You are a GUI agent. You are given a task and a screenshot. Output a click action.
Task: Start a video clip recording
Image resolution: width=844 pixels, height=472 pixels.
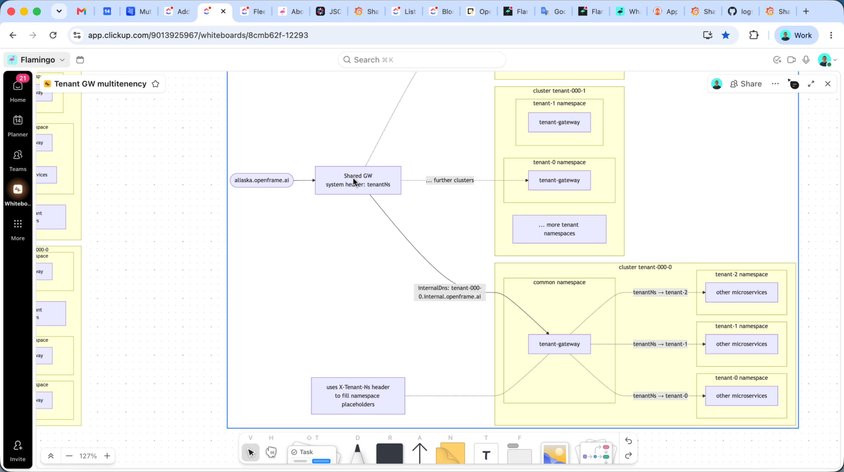791,60
